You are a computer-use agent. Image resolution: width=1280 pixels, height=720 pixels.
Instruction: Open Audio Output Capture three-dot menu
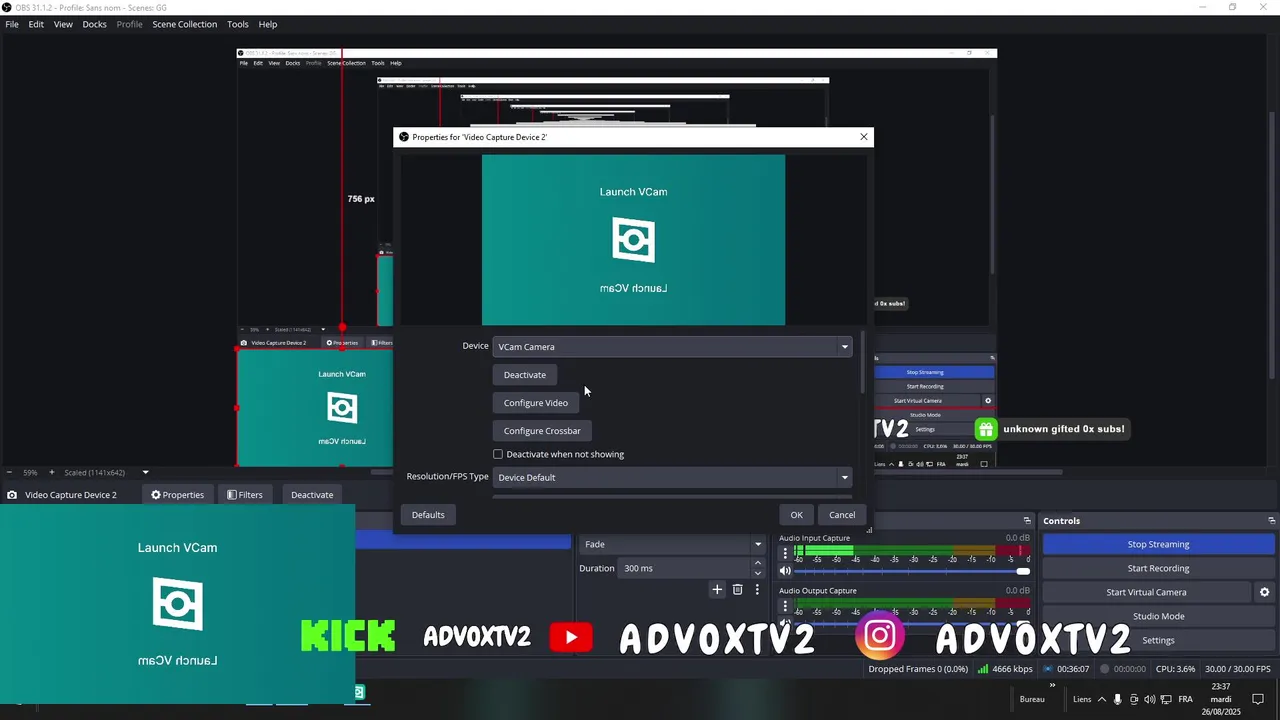(785, 604)
